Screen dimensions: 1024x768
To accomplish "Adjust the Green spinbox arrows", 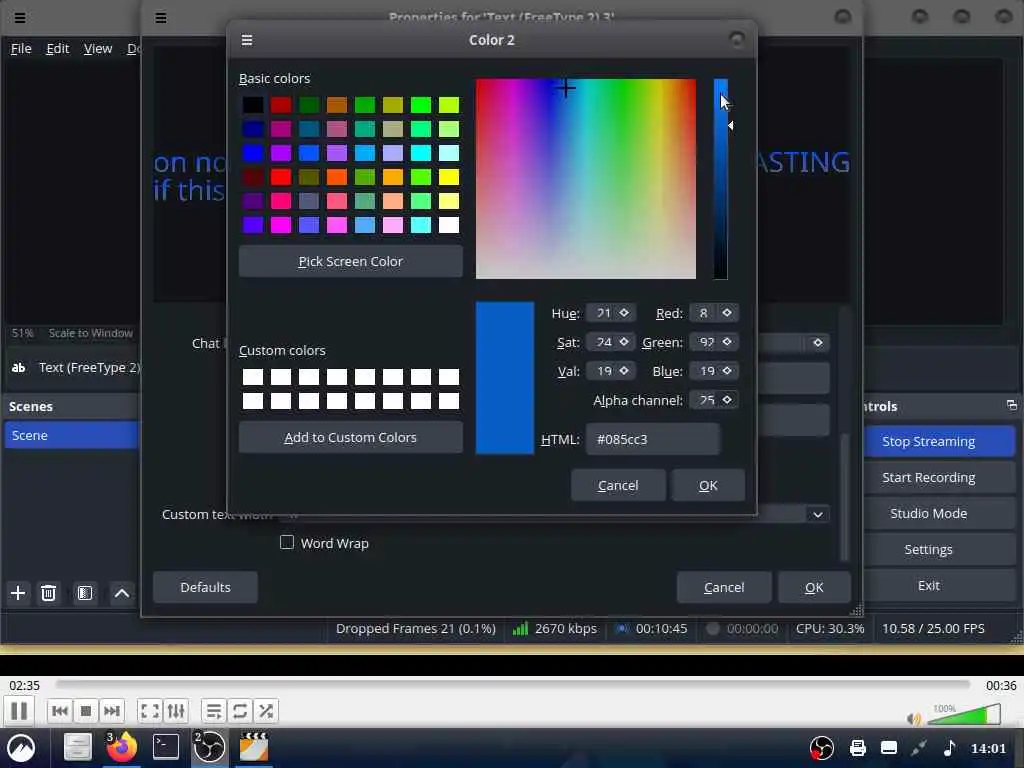I will (727, 342).
